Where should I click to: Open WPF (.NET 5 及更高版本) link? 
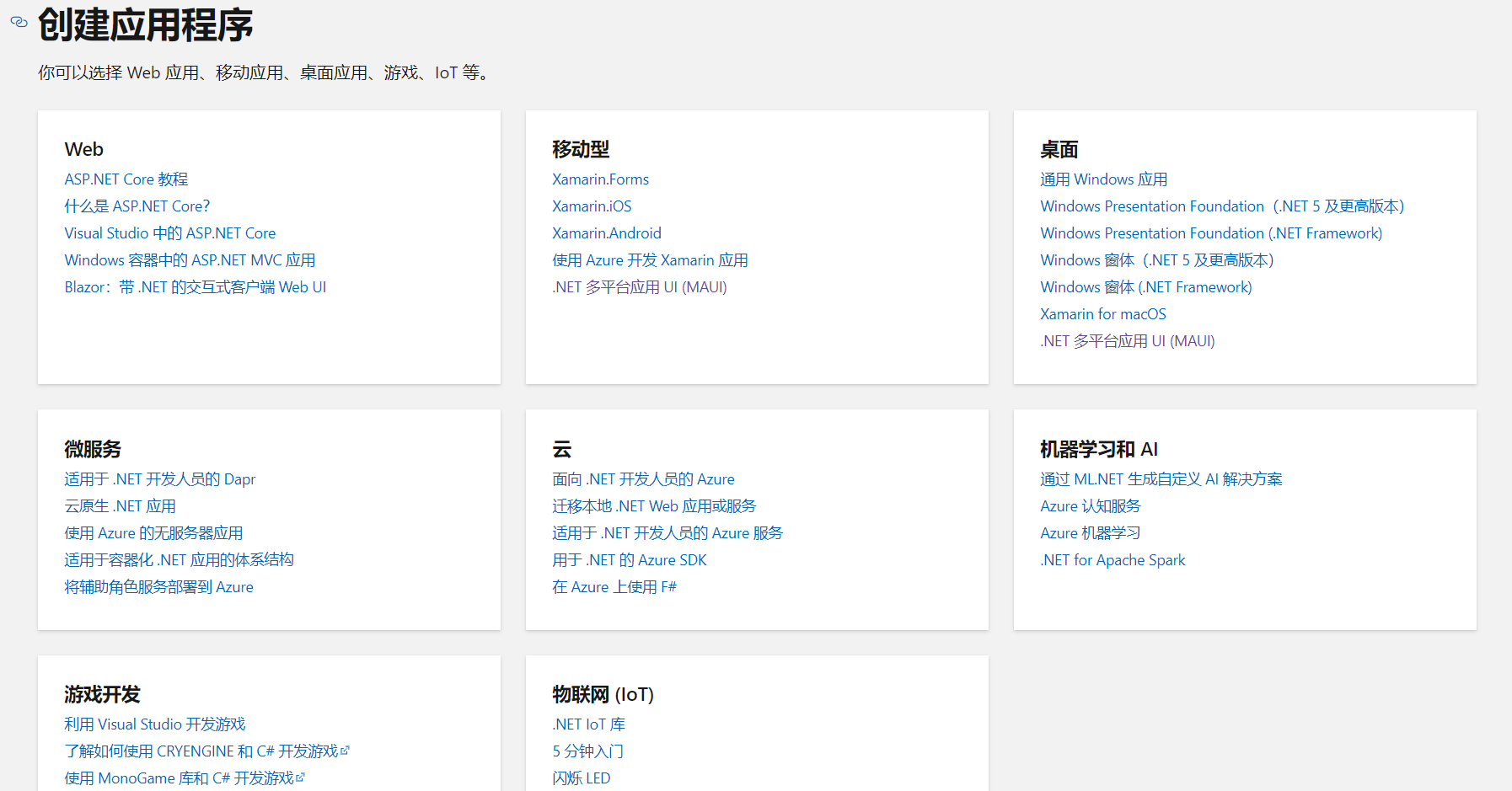(x=1222, y=206)
